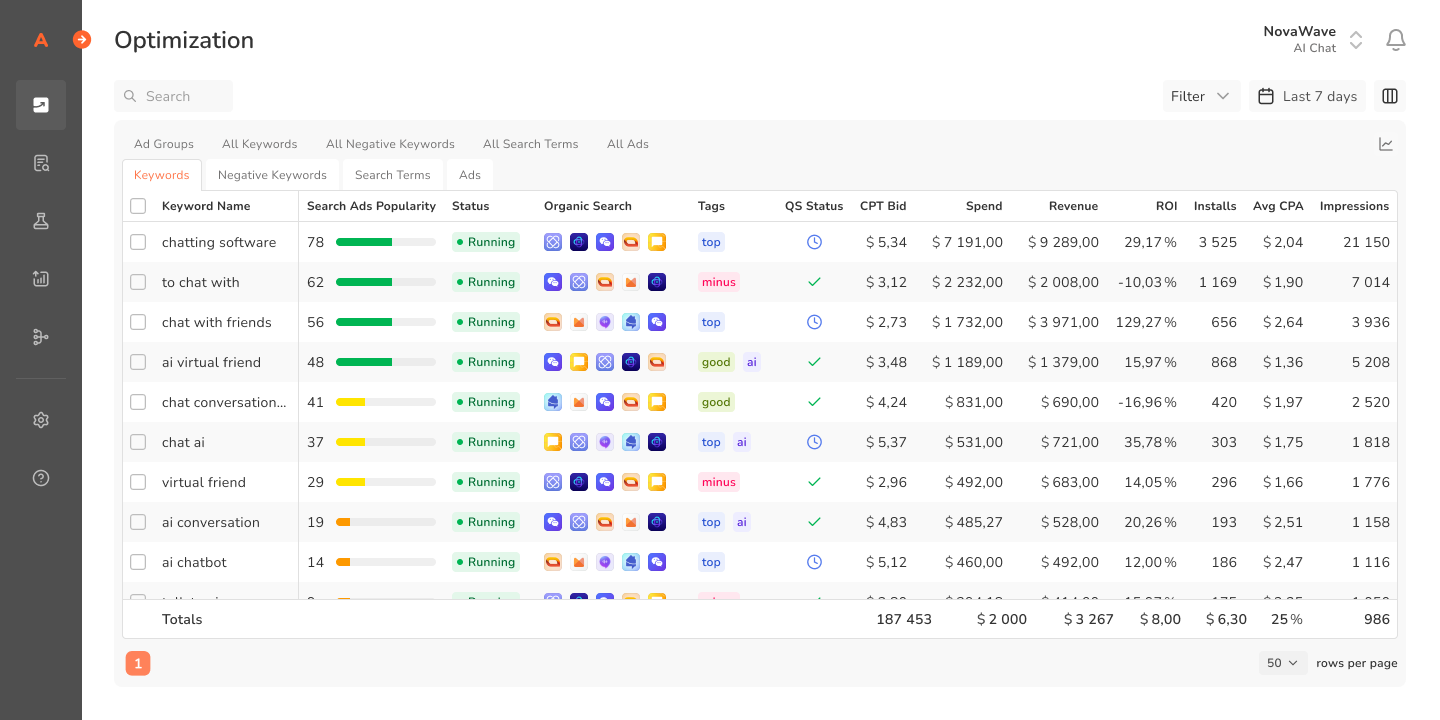Expand the NovaWave app switcher

pos(1355,40)
